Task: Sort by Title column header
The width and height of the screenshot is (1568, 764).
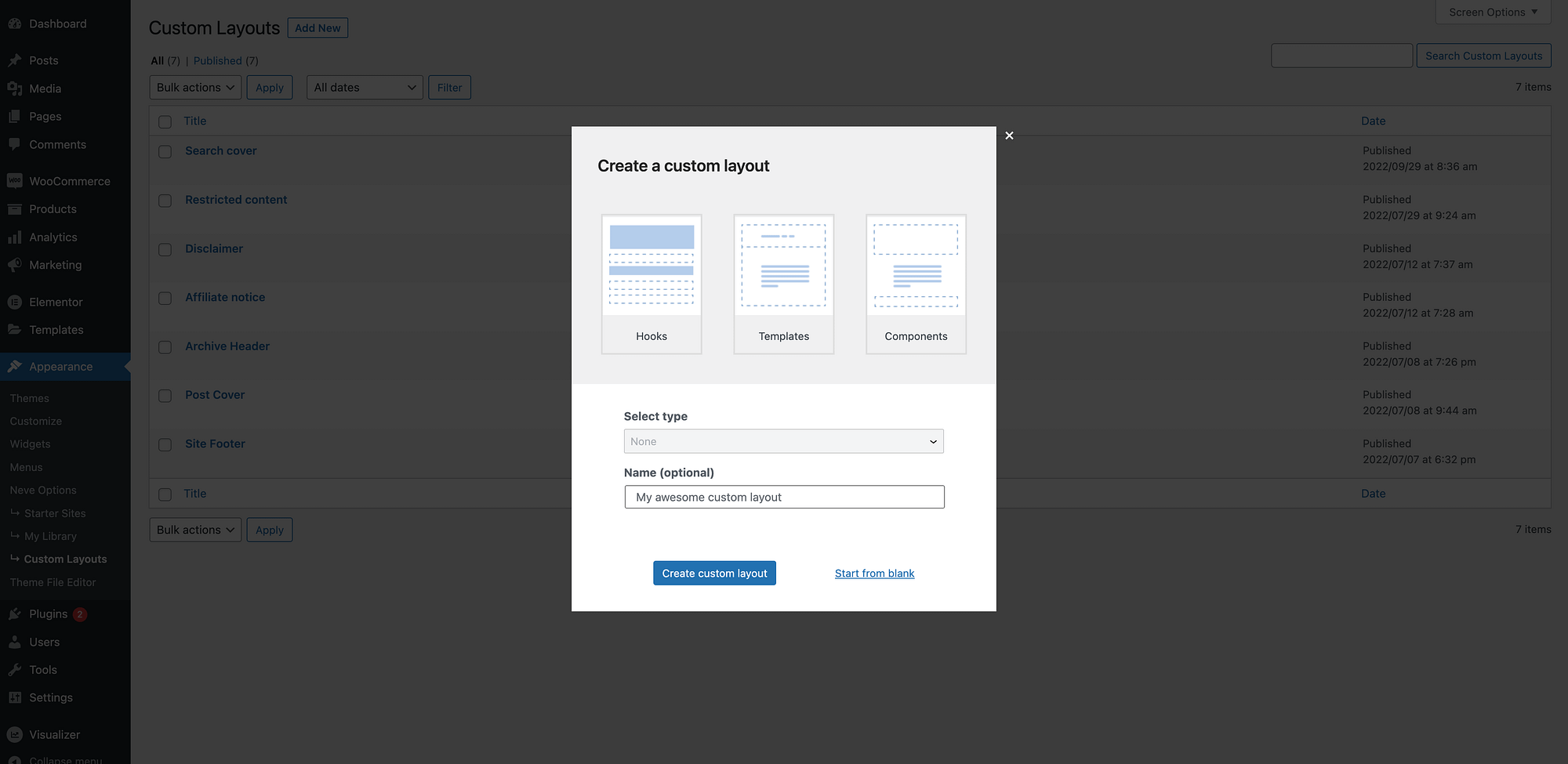Action: click(195, 121)
